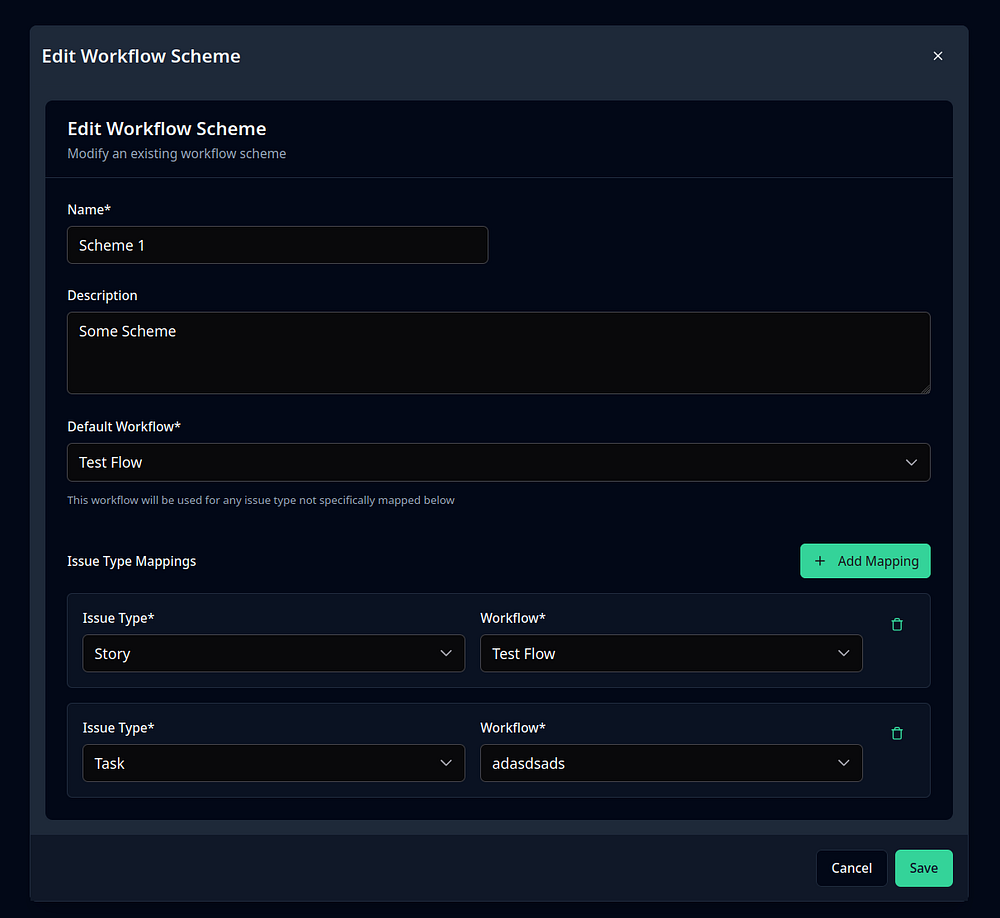The height and width of the screenshot is (918, 1000).
Task: Open the Default Workflow dropdown
Action: 499,463
